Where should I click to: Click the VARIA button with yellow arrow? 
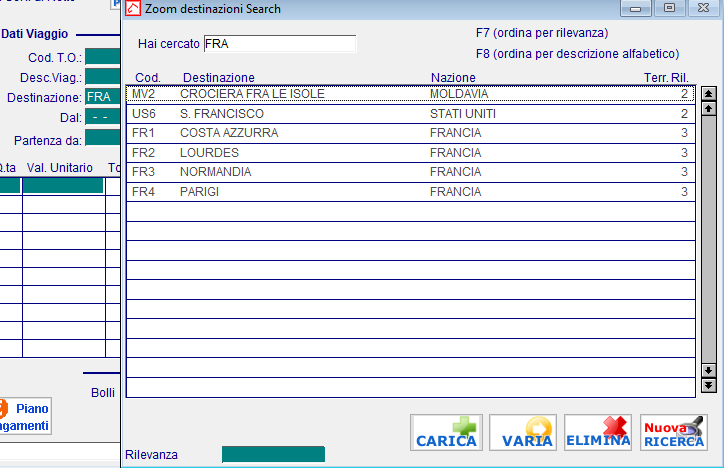(523, 432)
